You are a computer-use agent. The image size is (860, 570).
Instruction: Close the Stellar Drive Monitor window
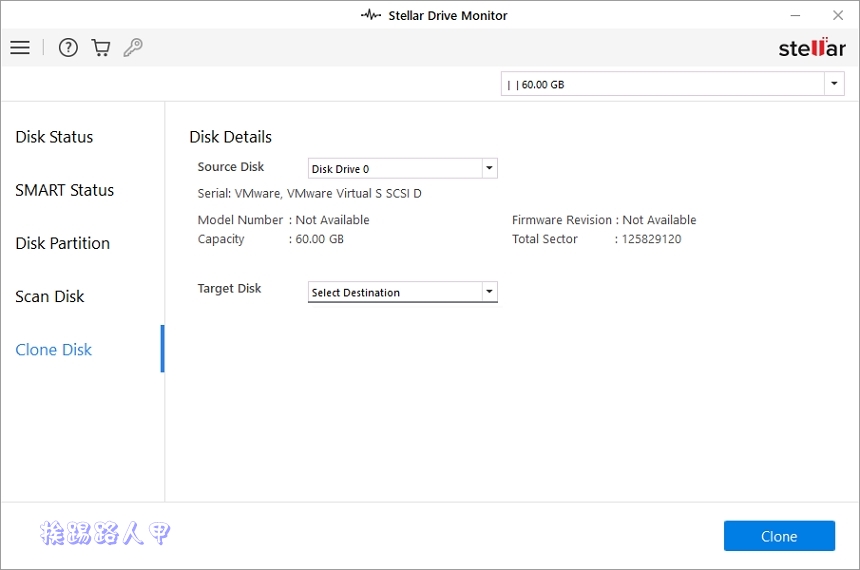point(838,15)
